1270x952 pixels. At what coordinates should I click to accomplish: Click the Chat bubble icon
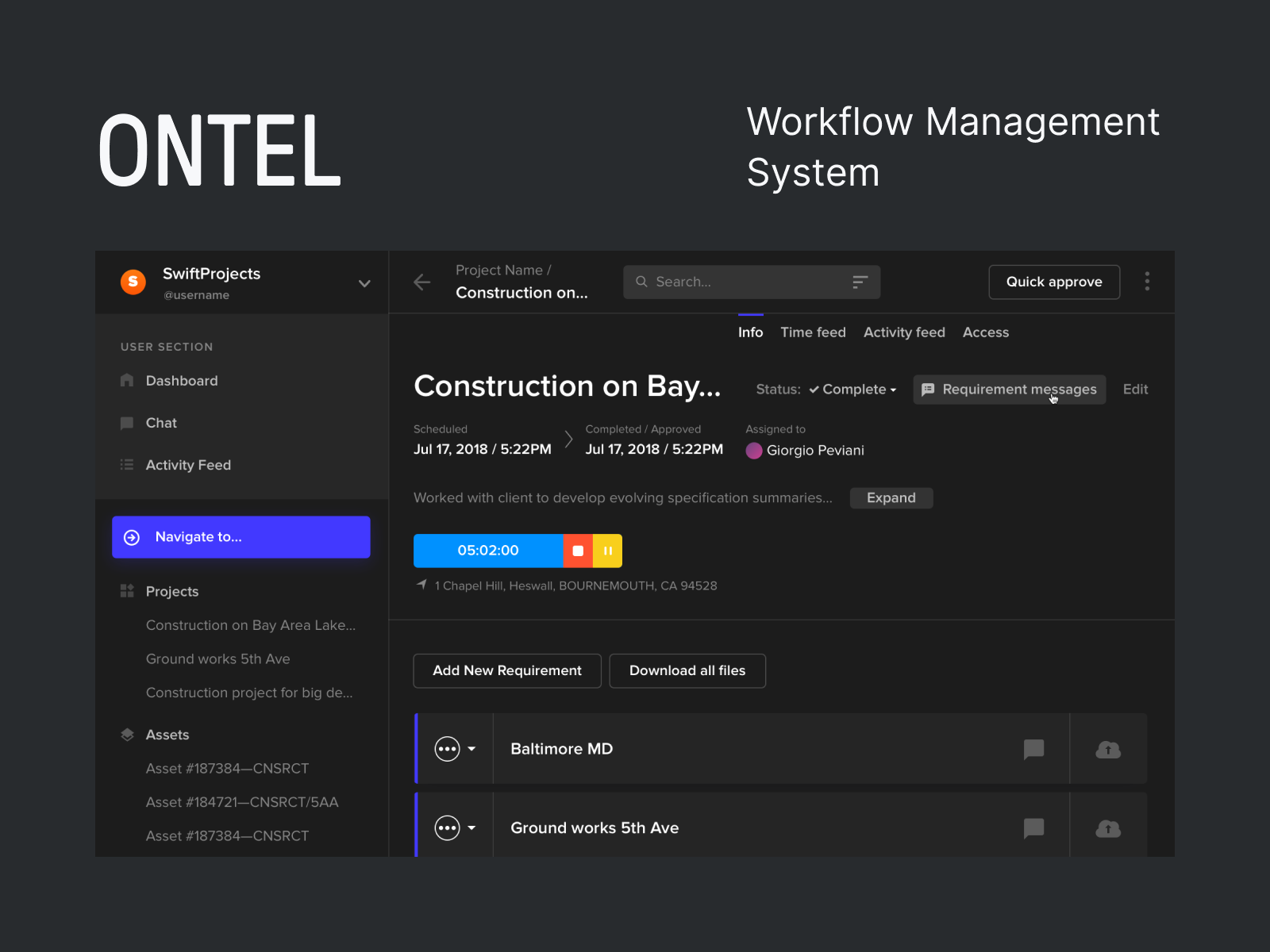[127, 423]
